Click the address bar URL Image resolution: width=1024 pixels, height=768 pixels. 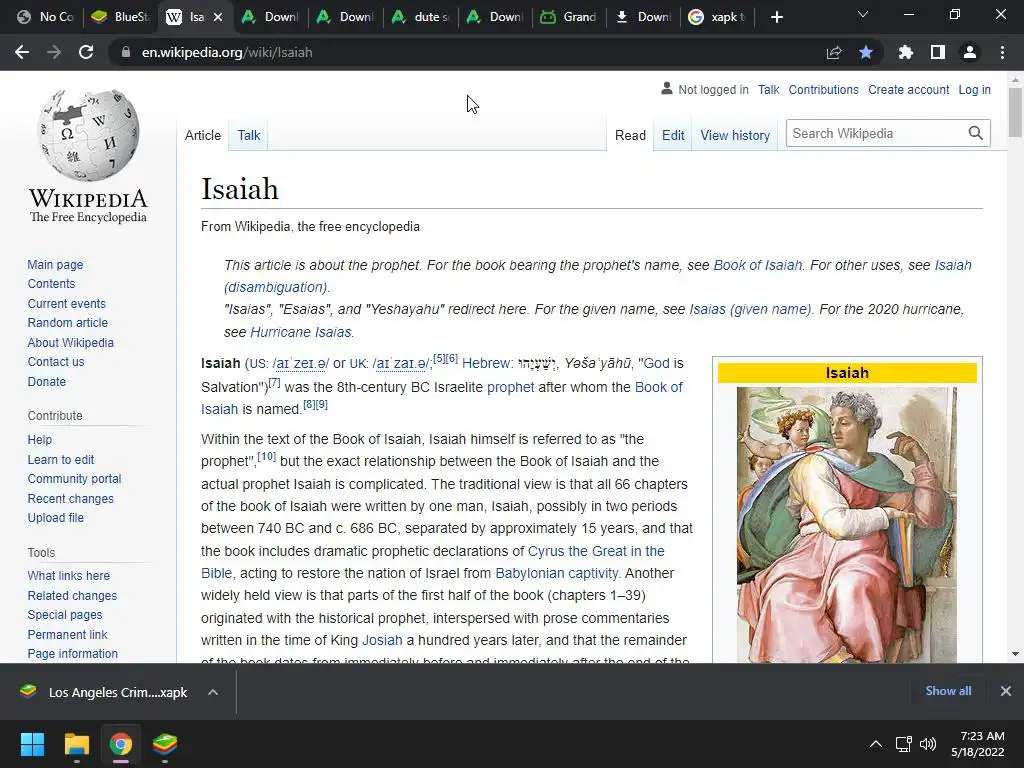tap(227, 52)
